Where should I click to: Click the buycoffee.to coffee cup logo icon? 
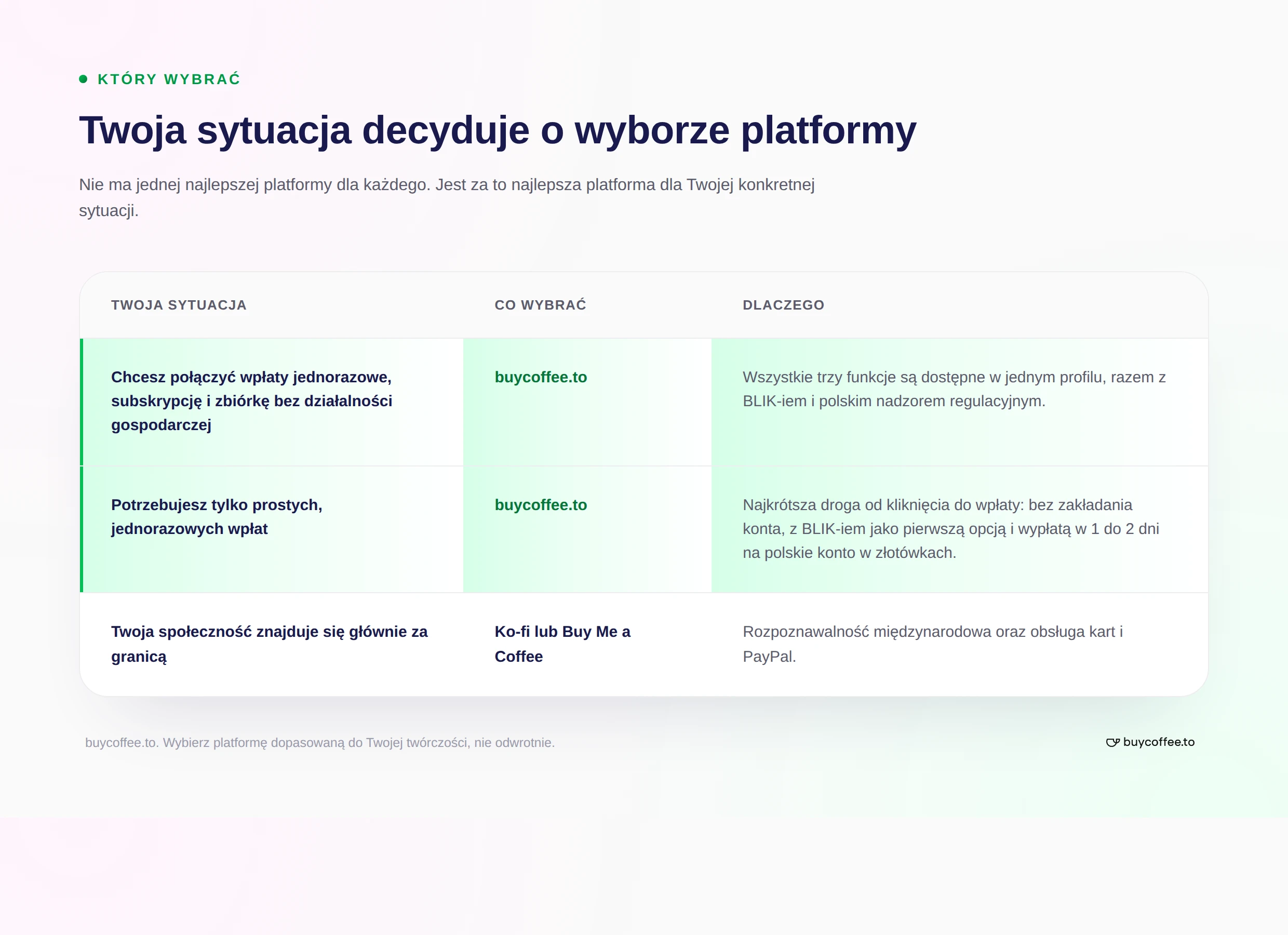point(1112,742)
